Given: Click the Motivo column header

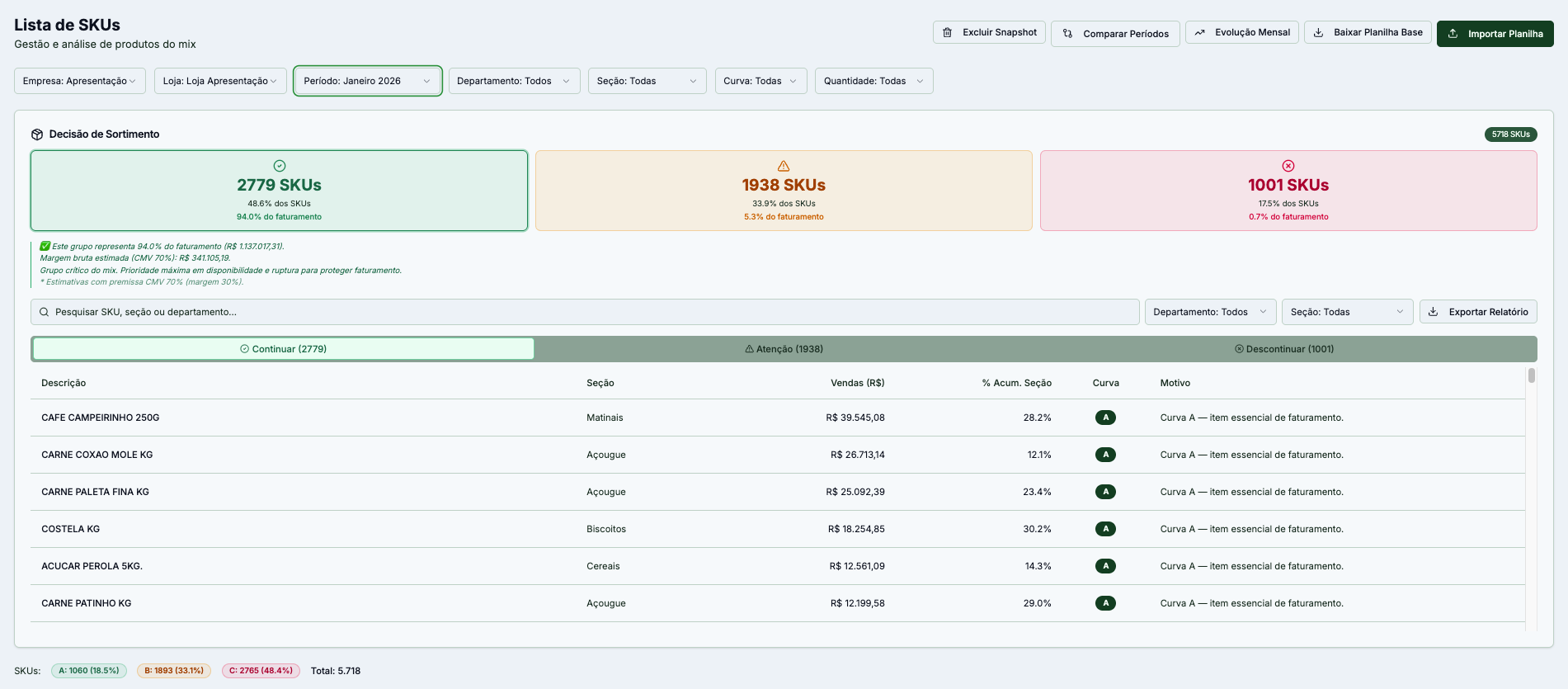Looking at the screenshot, I should 1175,383.
